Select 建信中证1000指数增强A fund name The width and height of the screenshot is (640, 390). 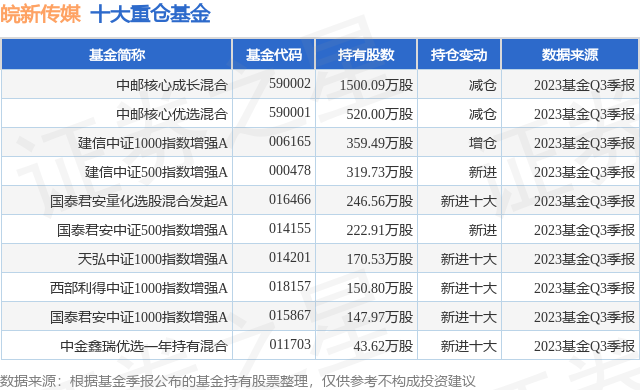click(153, 143)
